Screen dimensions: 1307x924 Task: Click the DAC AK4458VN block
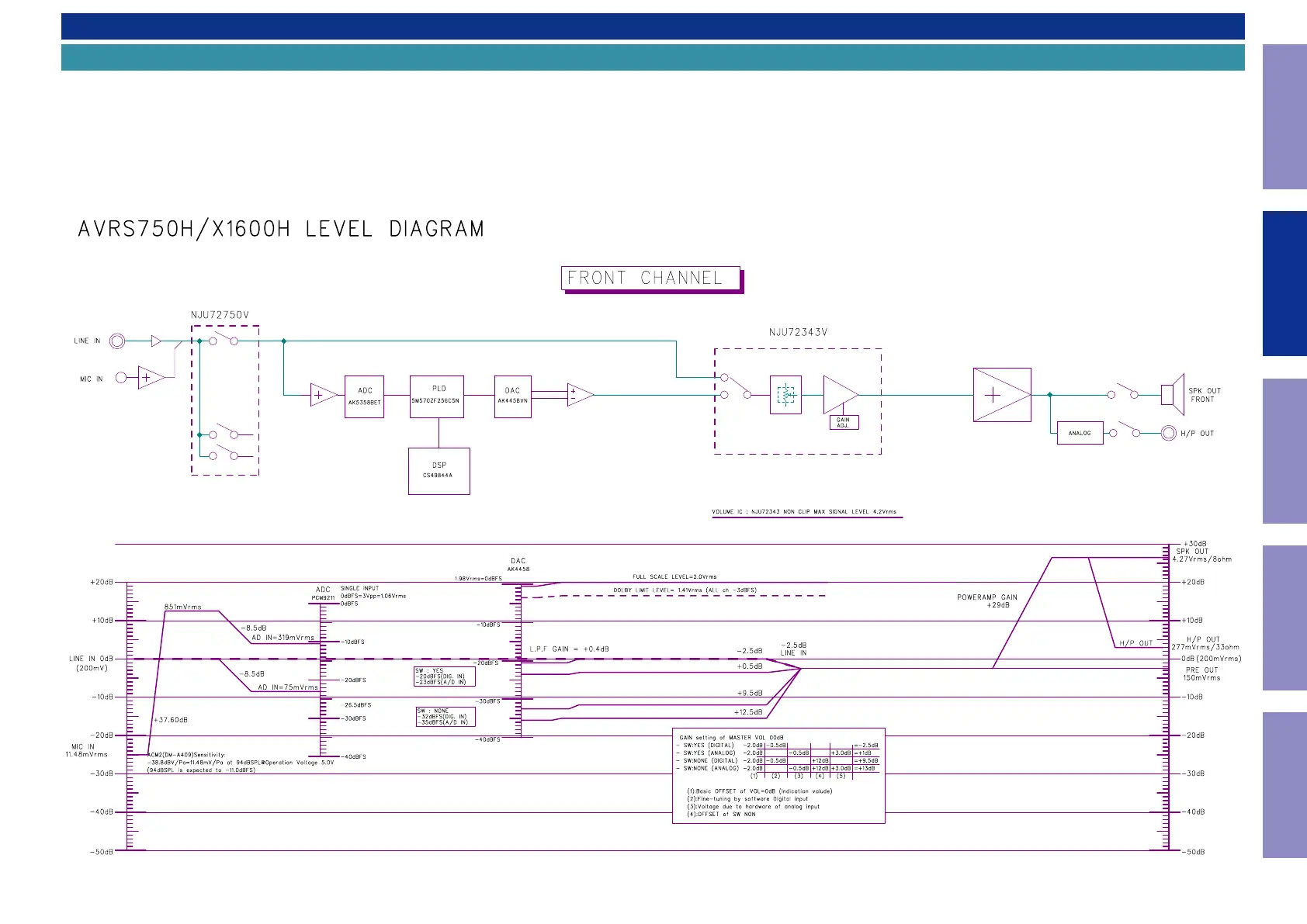pos(512,396)
